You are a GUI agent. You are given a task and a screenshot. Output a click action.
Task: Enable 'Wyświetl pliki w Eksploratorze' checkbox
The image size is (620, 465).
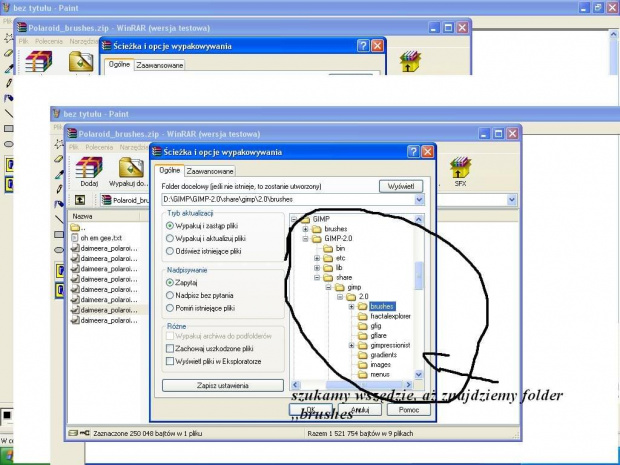[x=170, y=361]
